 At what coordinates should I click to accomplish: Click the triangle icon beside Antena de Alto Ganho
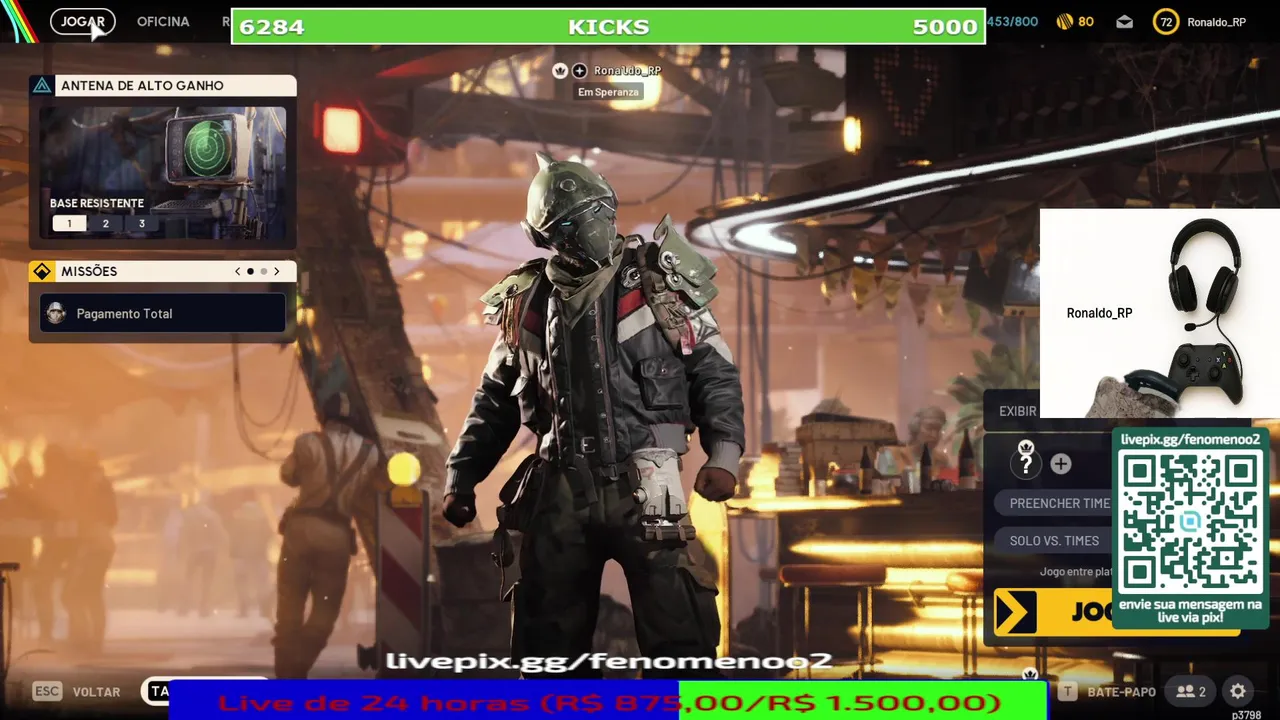[42, 86]
